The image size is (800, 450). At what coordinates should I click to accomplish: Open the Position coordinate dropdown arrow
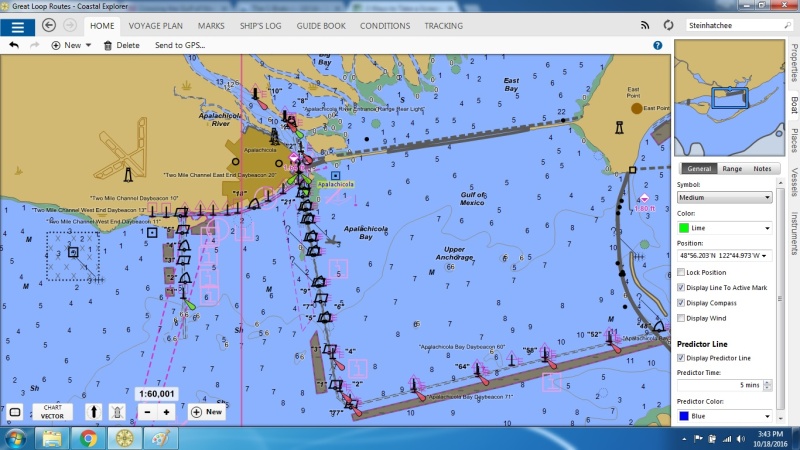pos(764,256)
